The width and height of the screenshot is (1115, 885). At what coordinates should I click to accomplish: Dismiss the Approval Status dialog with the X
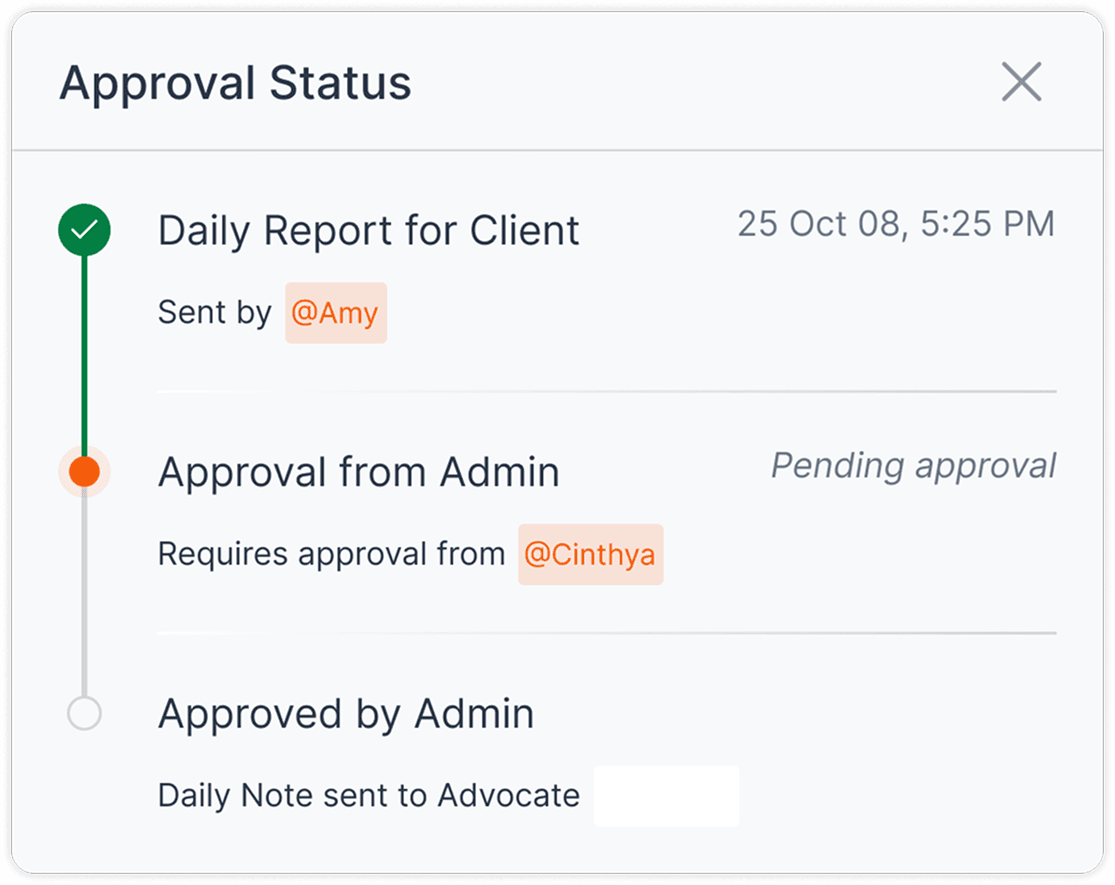[1022, 83]
